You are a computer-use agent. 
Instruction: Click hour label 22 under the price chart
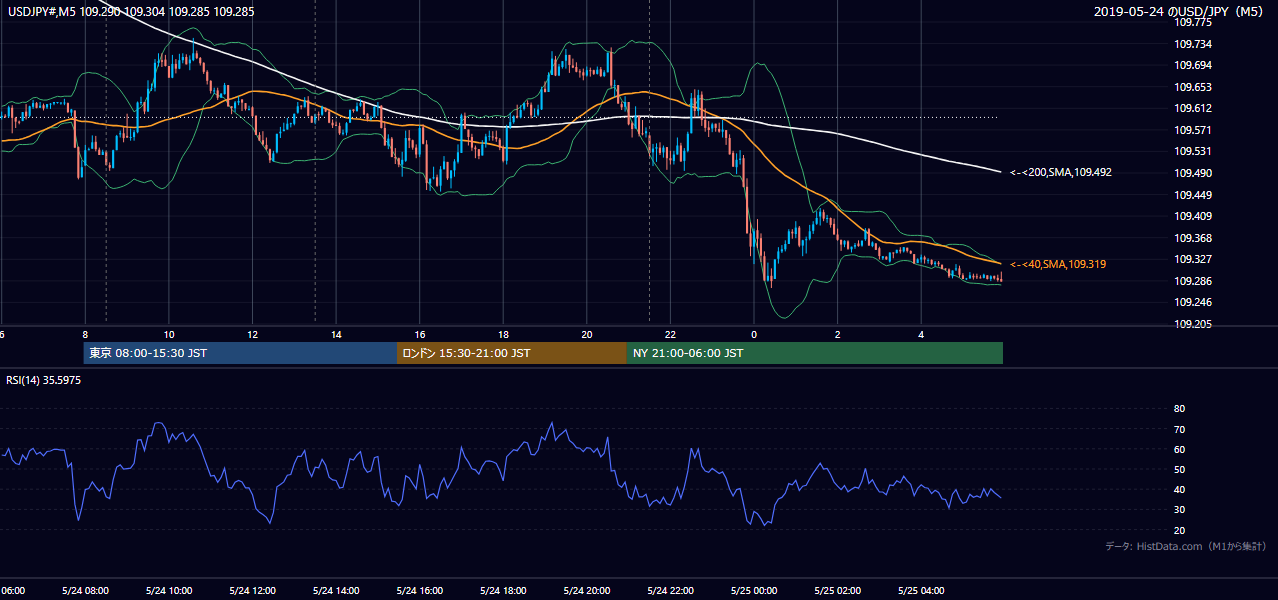point(670,334)
